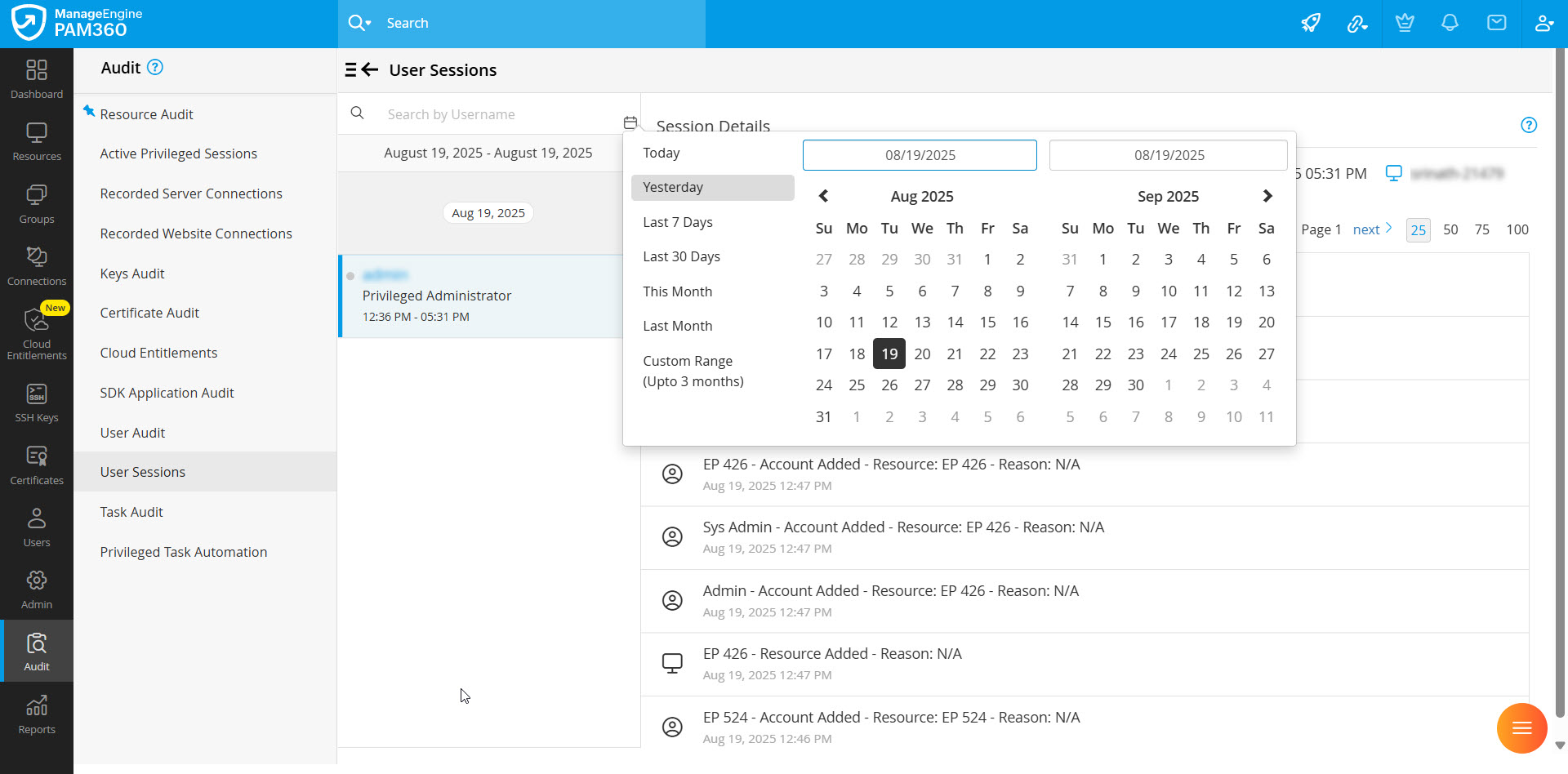This screenshot has width=1568, height=774.
Task: Open the orange floating menu button
Action: point(1521,727)
